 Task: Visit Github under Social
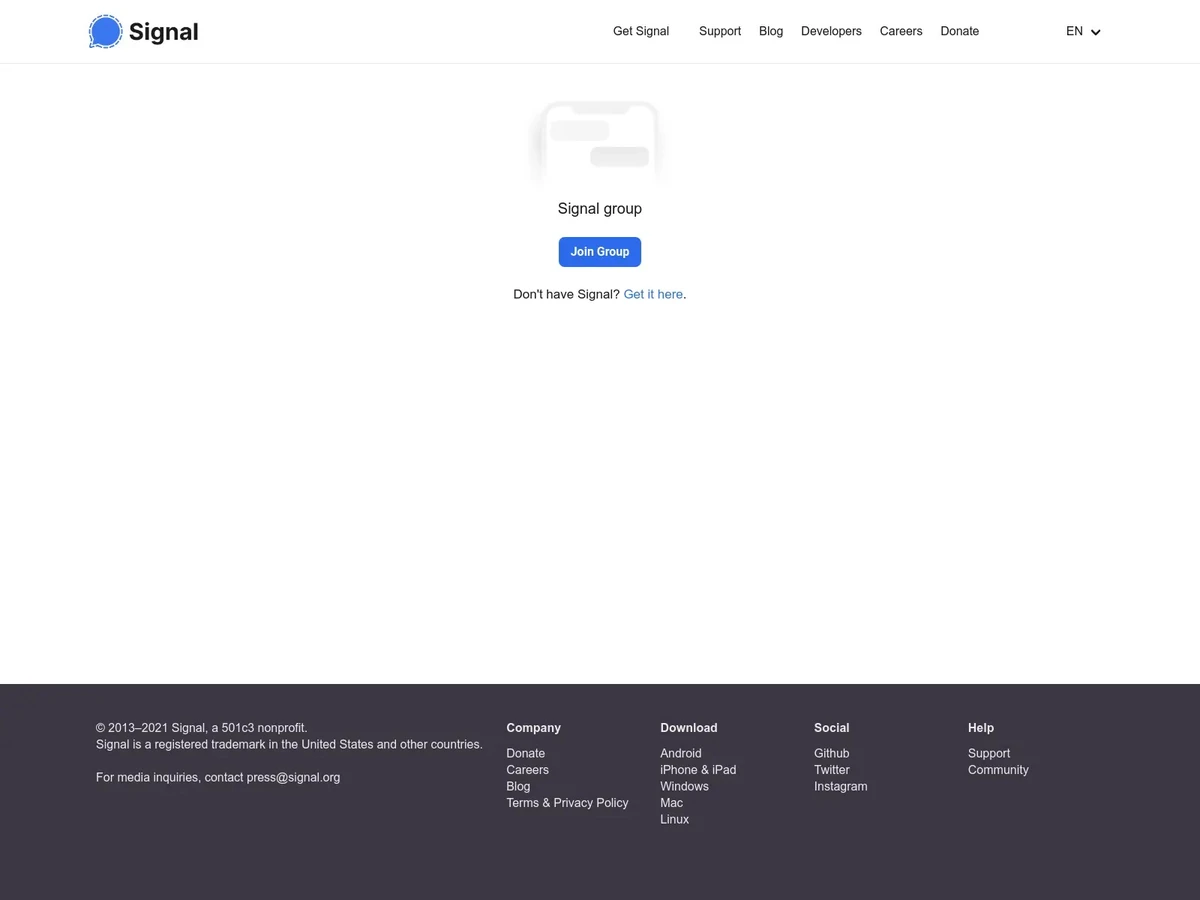(831, 754)
